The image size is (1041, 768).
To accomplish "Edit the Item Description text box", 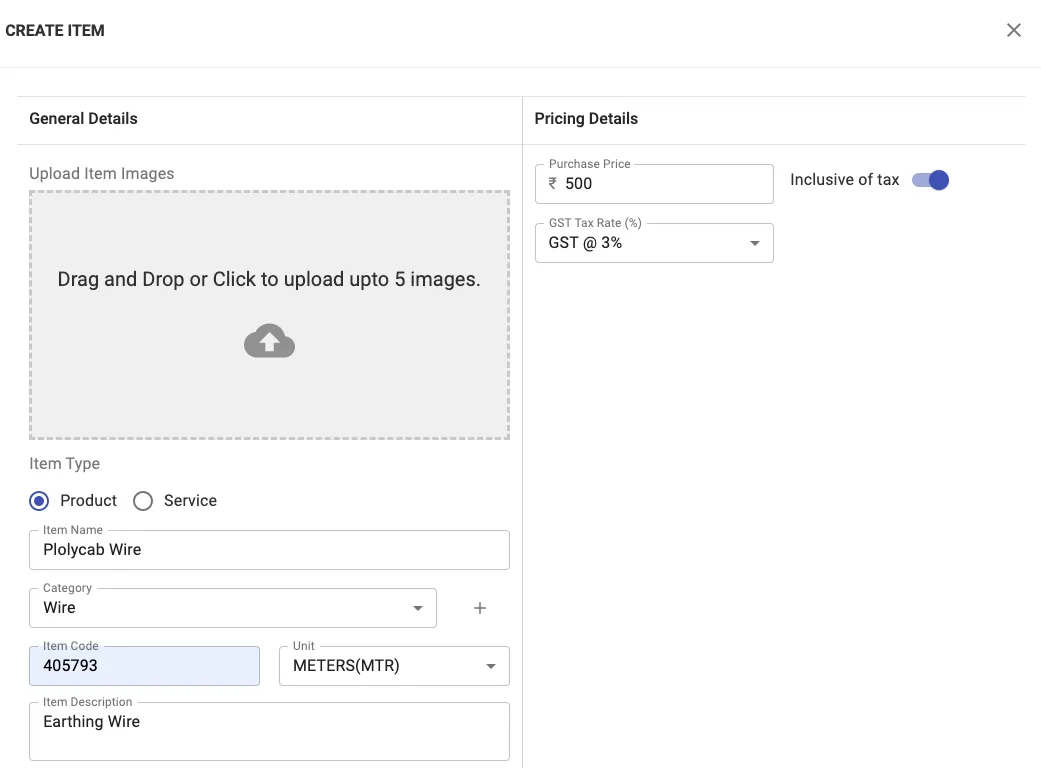I will click(269, 732).
